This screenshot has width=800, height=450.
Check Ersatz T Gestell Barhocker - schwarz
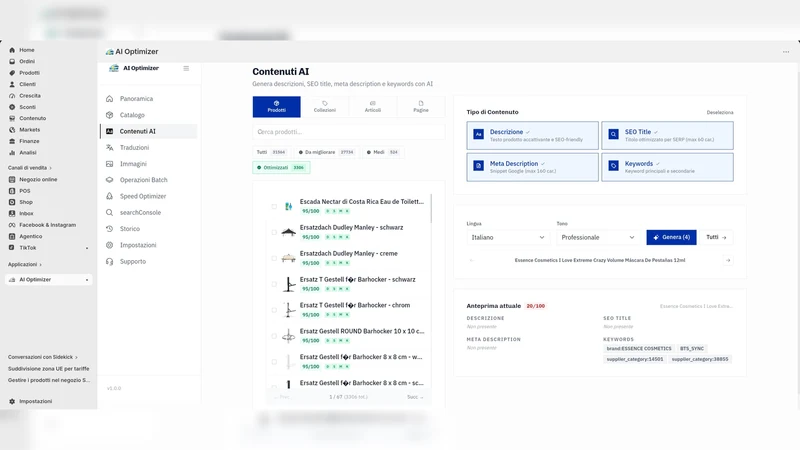tap(274, 284)
